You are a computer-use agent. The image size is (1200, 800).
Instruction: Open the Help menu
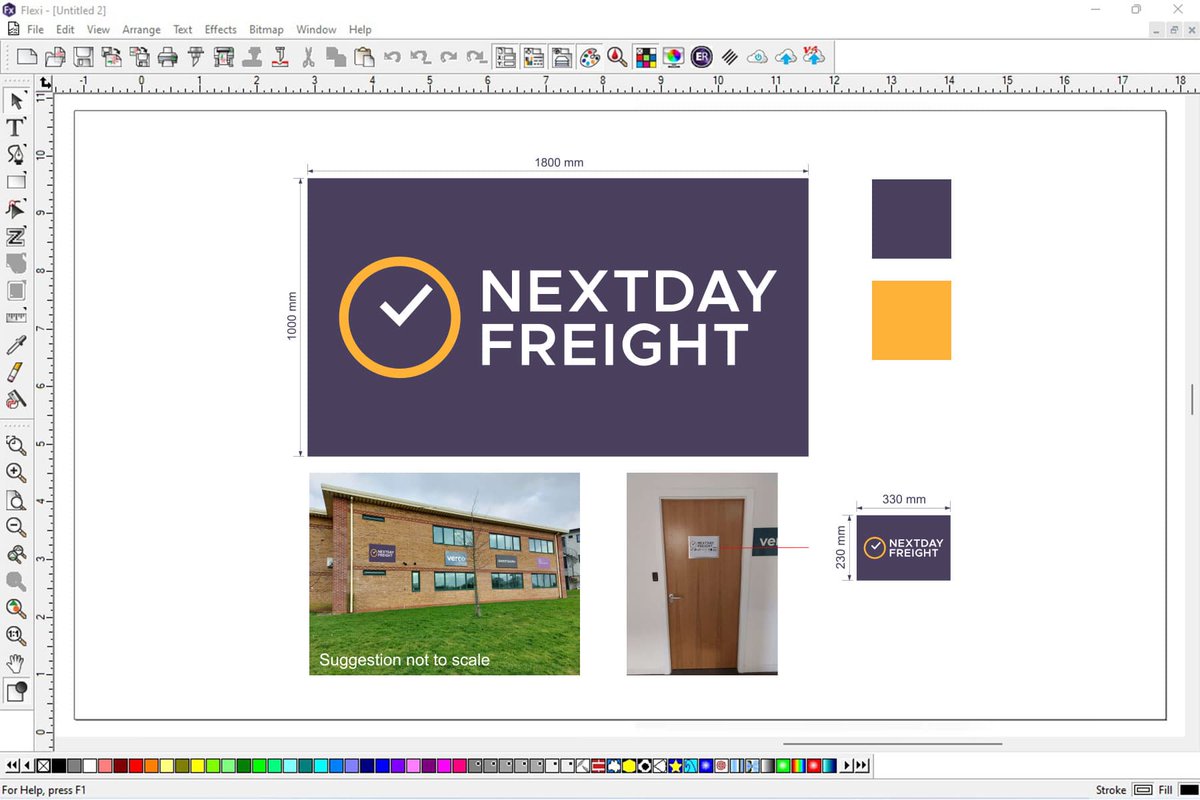[360, 29]
